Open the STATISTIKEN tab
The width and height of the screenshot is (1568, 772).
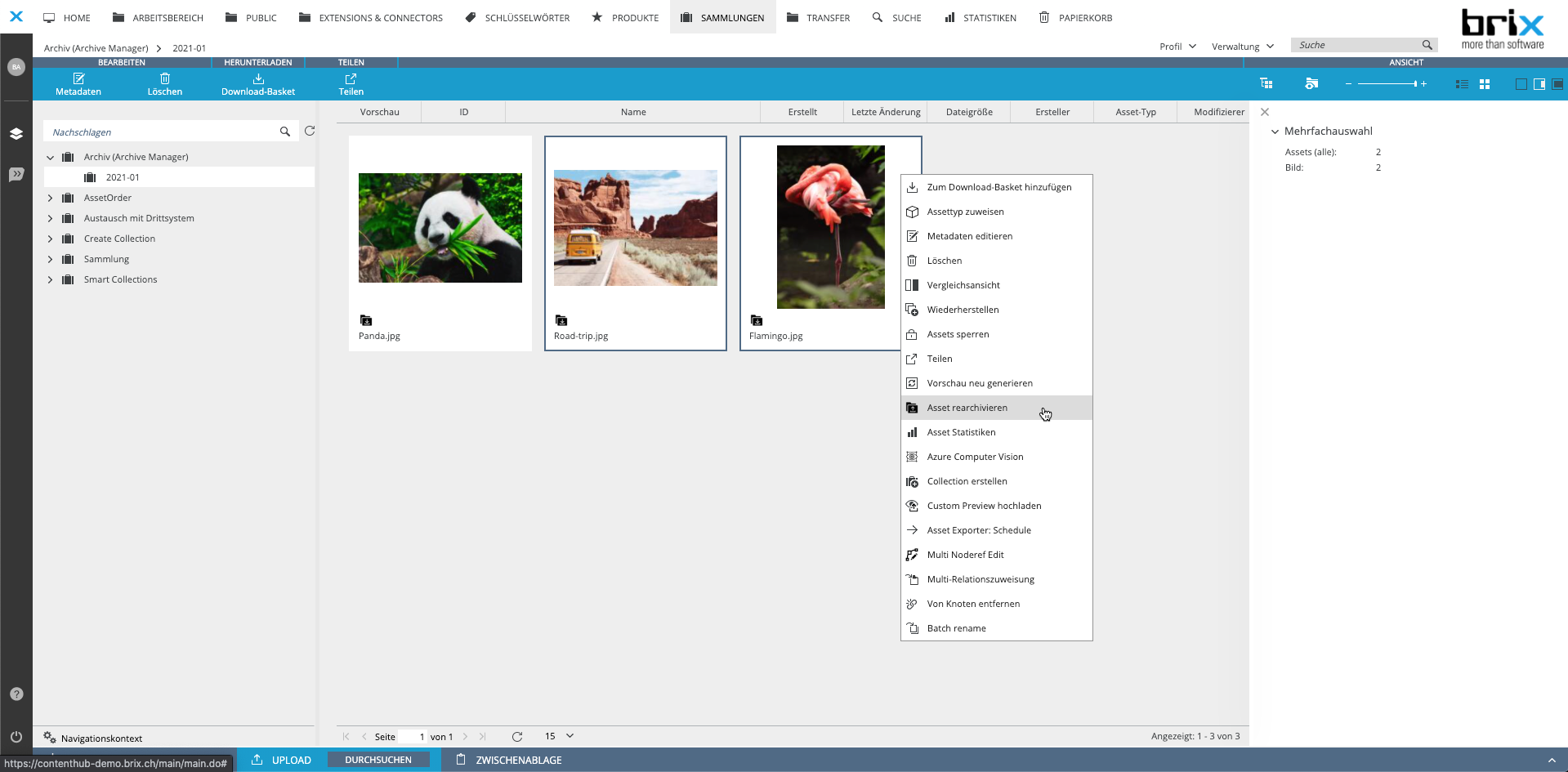coord(981,17)
